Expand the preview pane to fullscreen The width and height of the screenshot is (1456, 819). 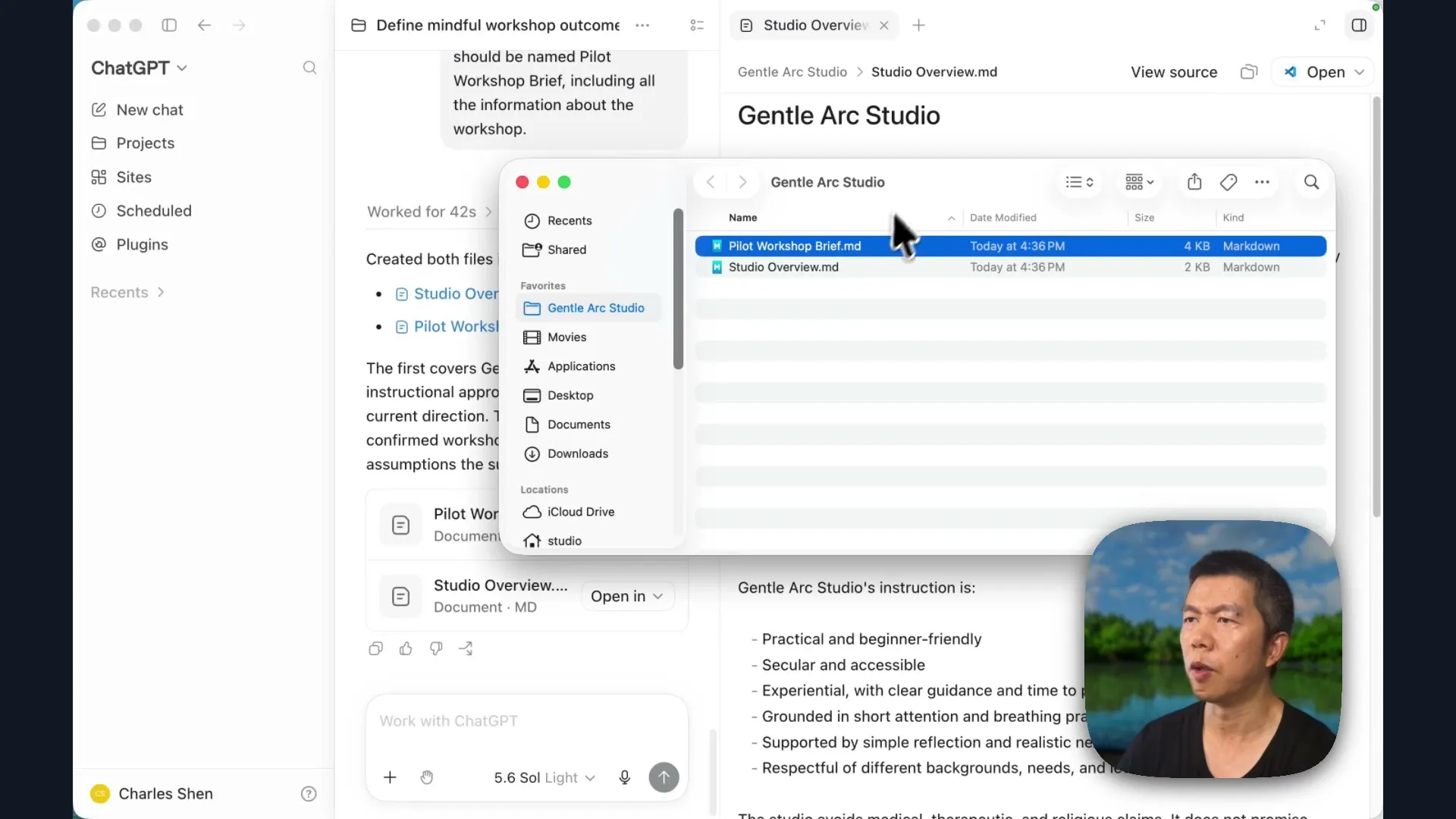[x=1319, y=25]
